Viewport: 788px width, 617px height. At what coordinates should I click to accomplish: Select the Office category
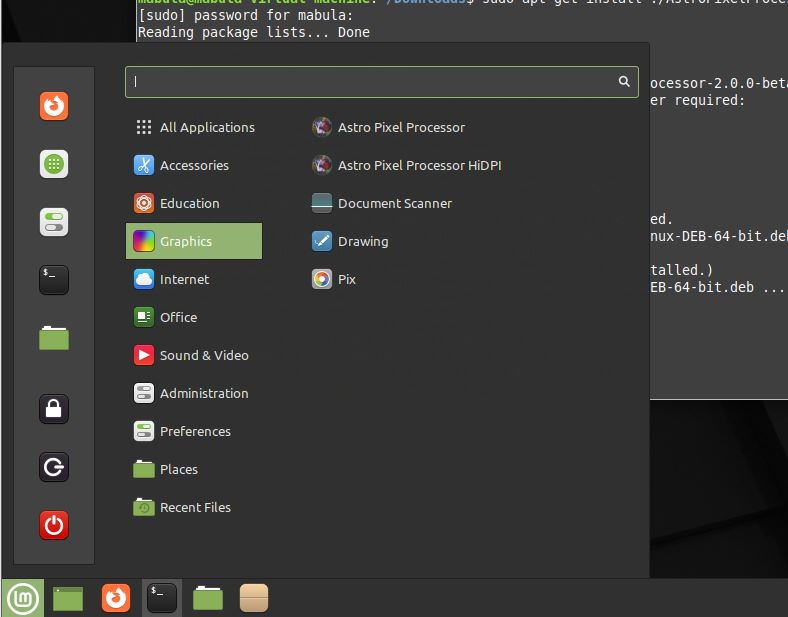[x=194, y=318]
